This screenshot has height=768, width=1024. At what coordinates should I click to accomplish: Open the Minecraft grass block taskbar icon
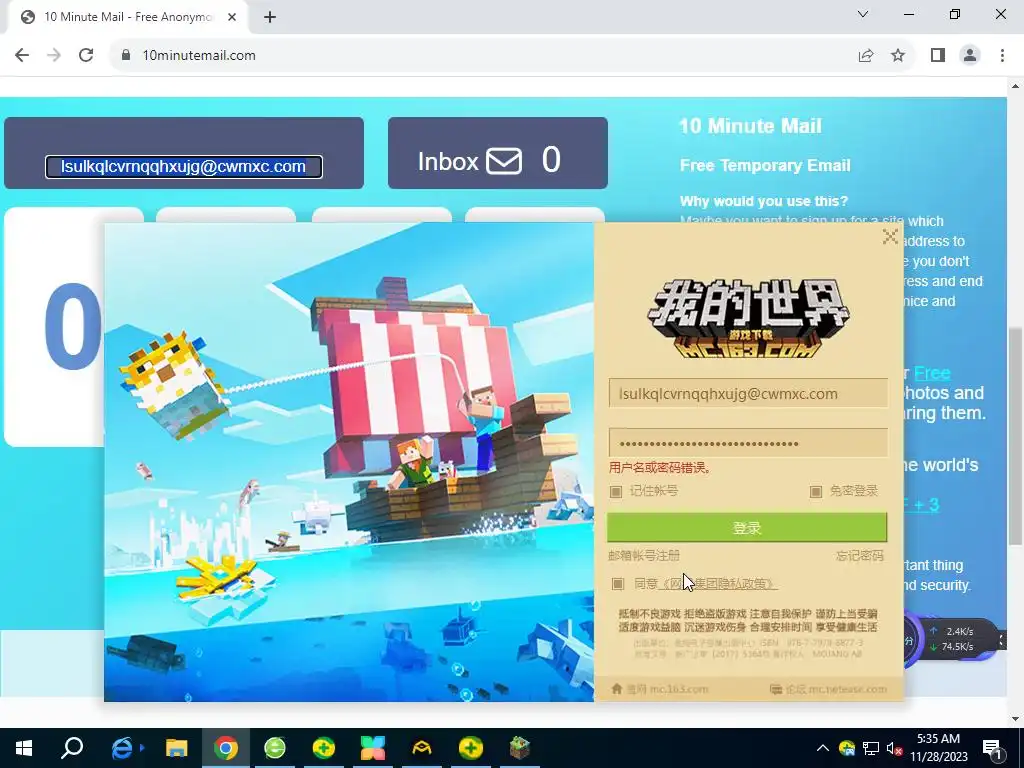pyautogui.click(x=520, y=748)
